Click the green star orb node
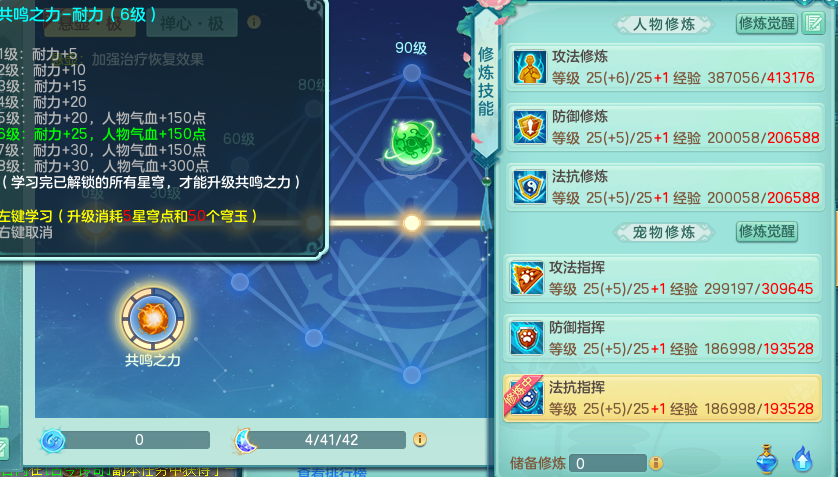Viewport: 838px width, 477px height. tap(412, 142)
